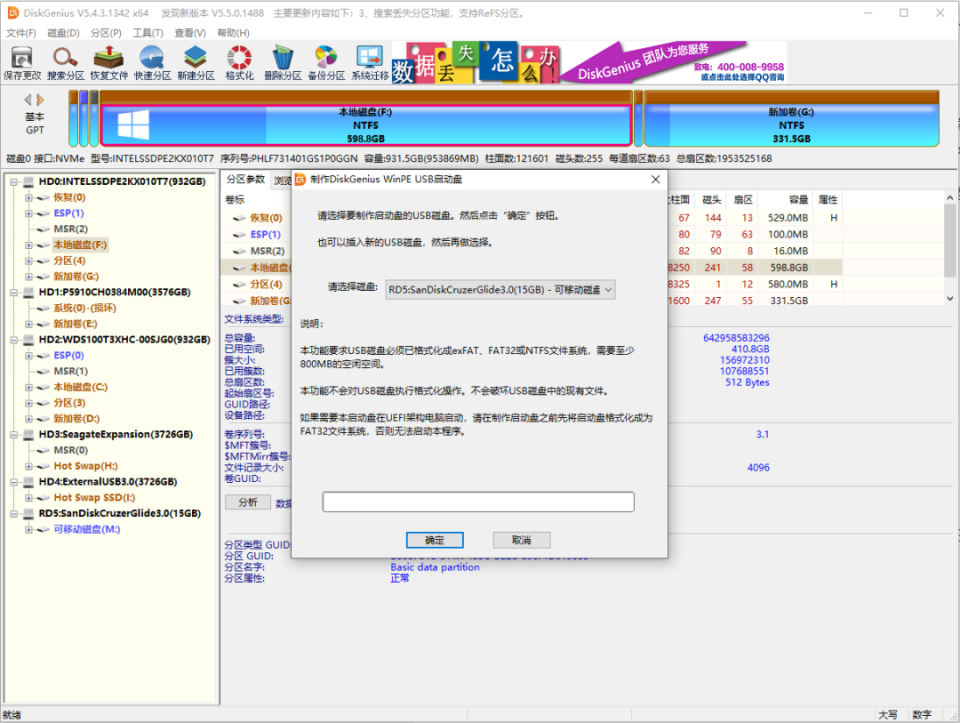Click the DiskGenius logo in dialog title
This screenshot has width=960, height=723.
[300, 179]
